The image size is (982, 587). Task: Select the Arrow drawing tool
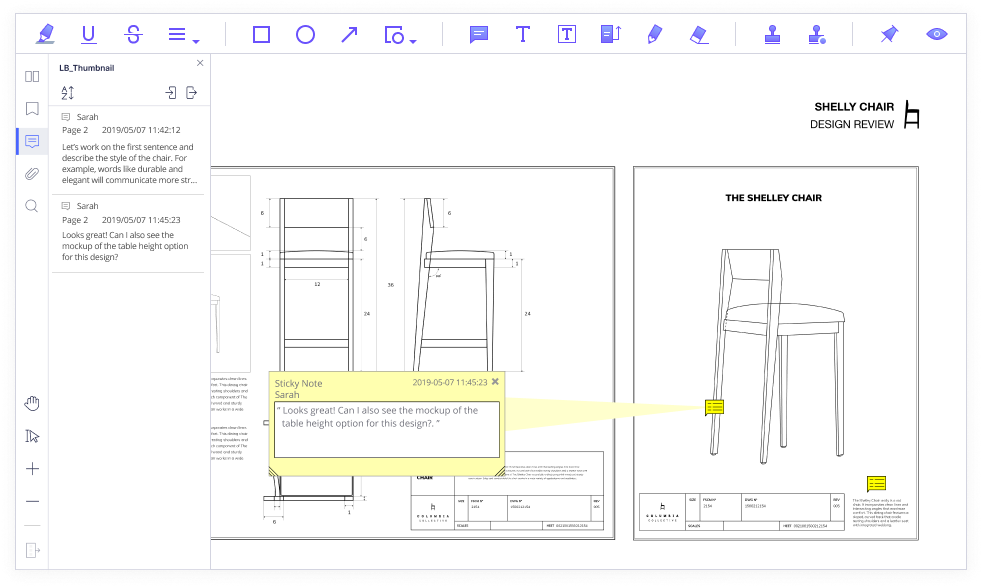coord(349,34)
